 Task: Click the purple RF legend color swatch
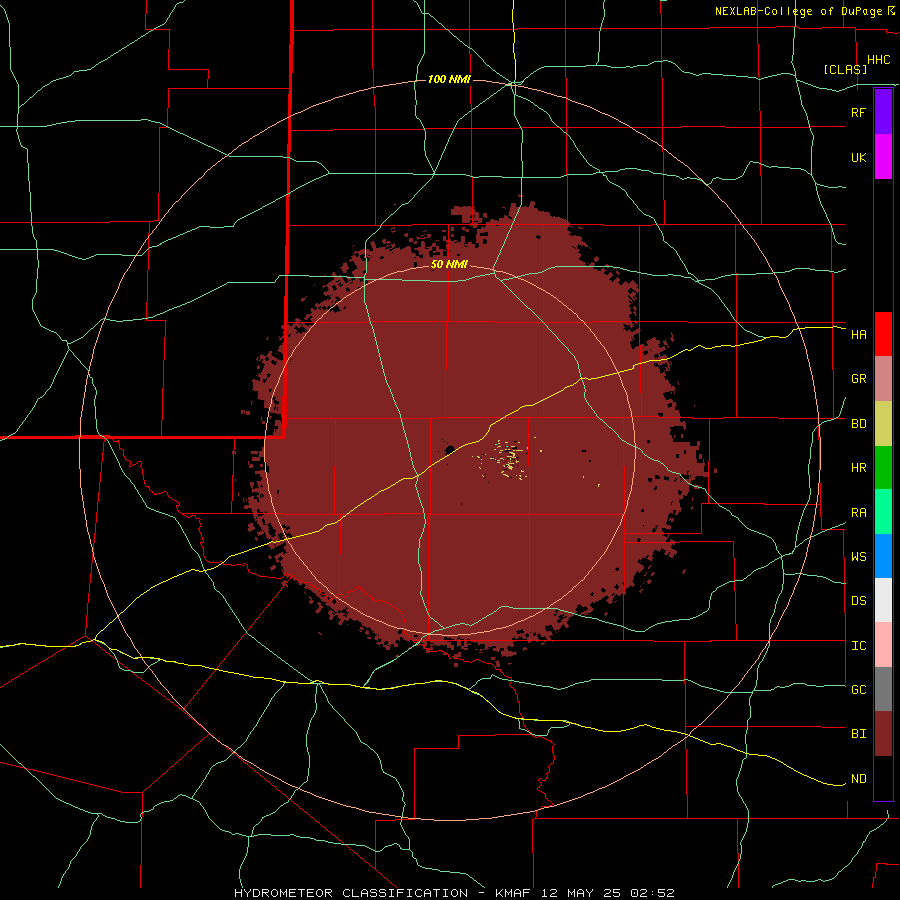[x=883, y=112]
